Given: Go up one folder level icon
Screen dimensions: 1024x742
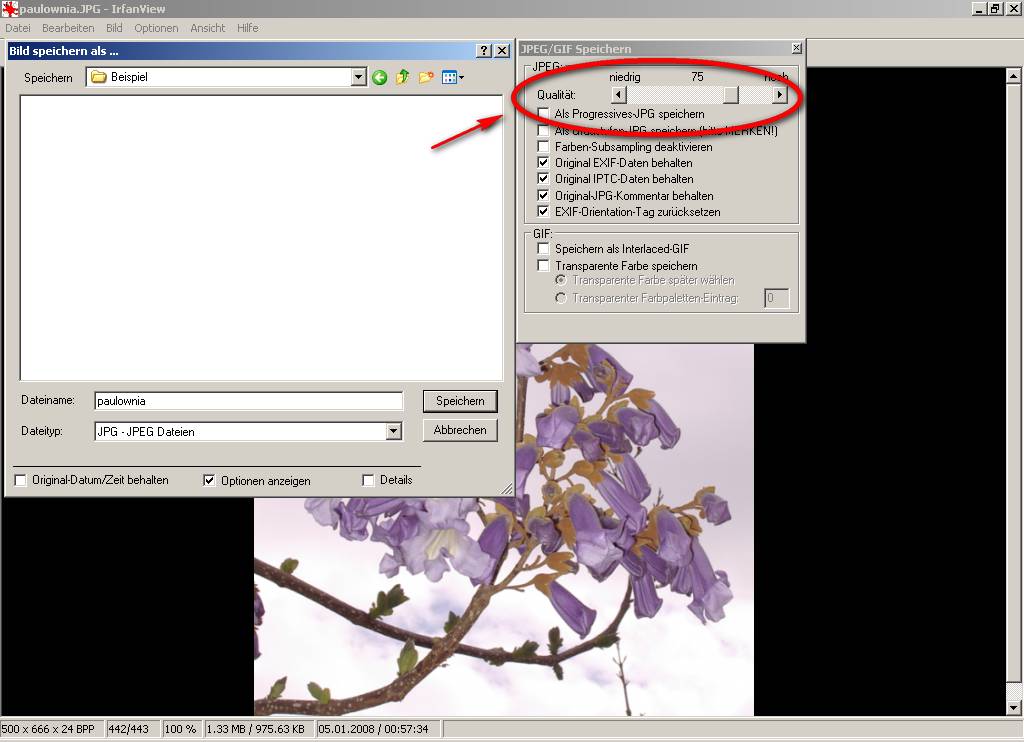Looking at the screenshot, I should [403, 77].
